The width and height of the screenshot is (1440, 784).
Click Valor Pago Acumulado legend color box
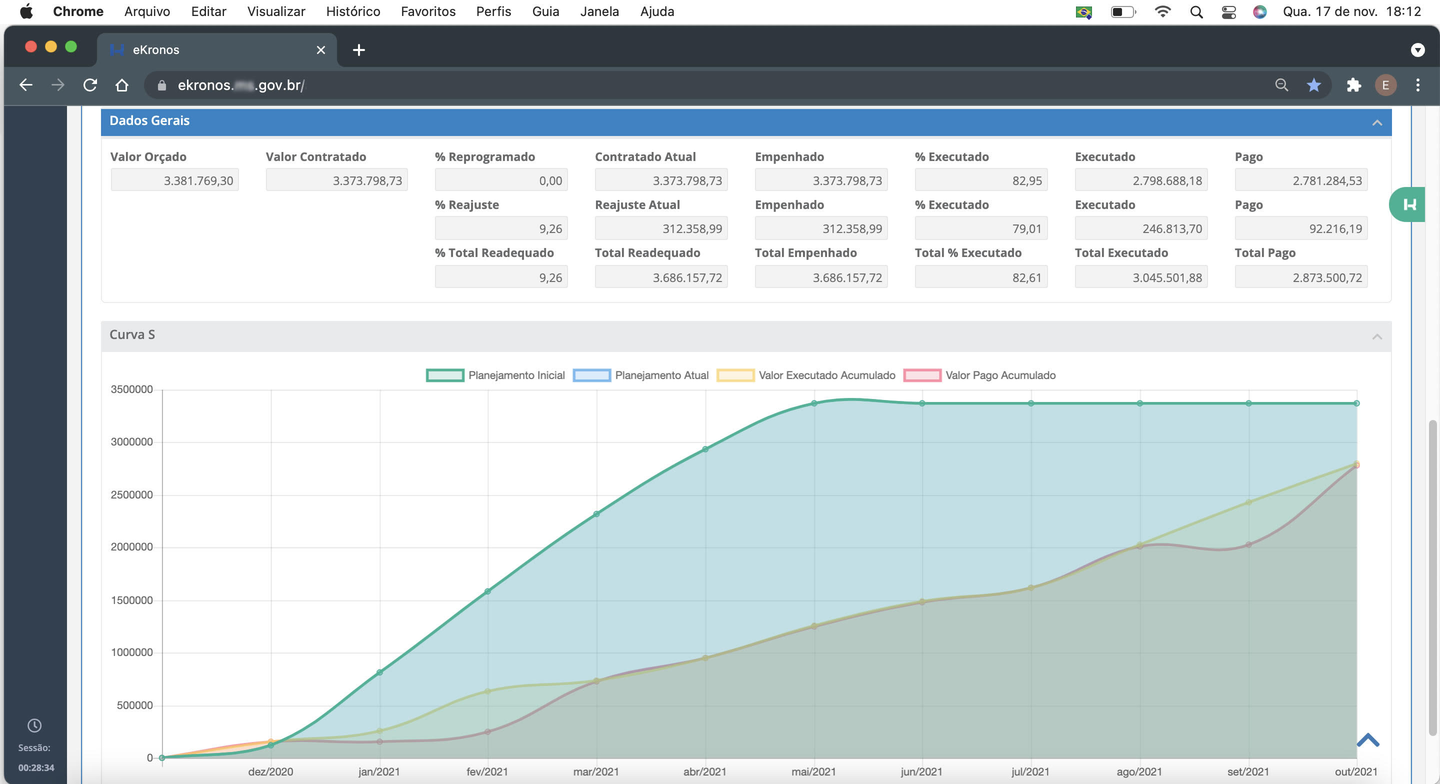tap(922, 375)
